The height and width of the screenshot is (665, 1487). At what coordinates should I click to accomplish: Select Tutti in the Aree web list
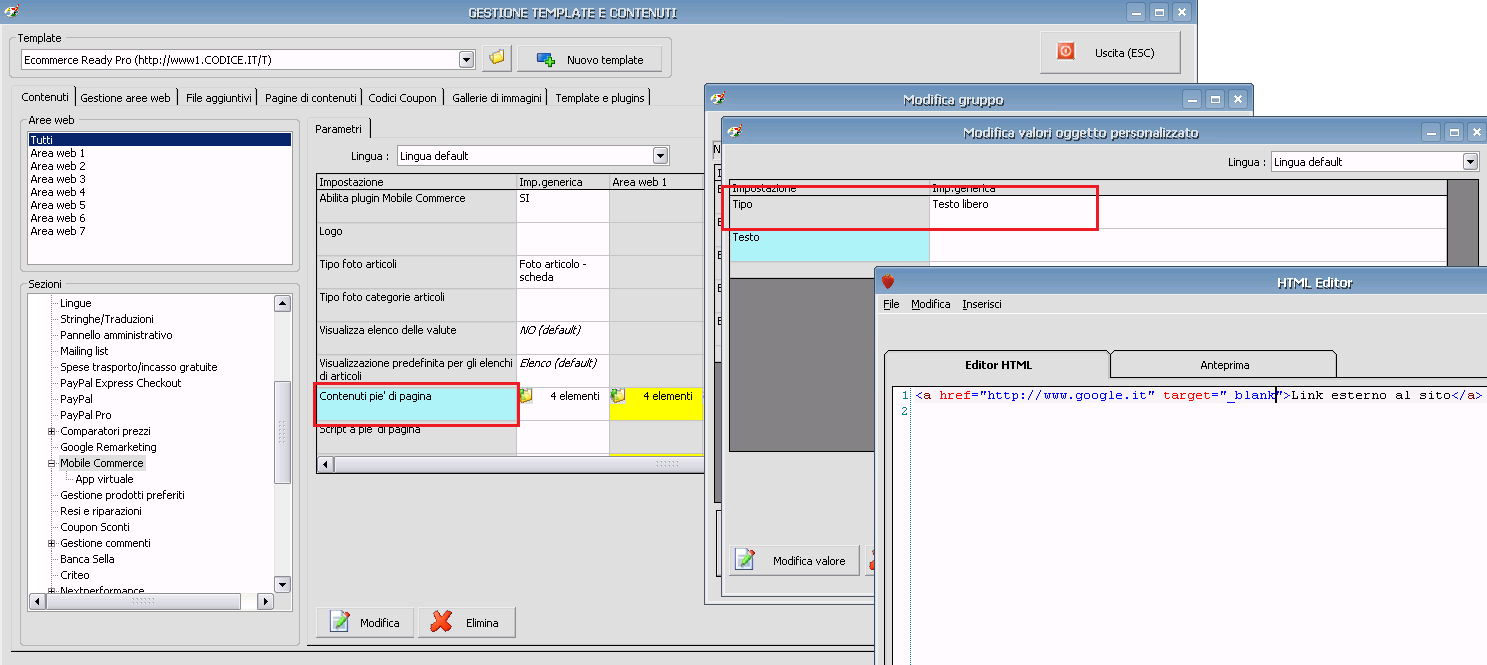point(160,140)
